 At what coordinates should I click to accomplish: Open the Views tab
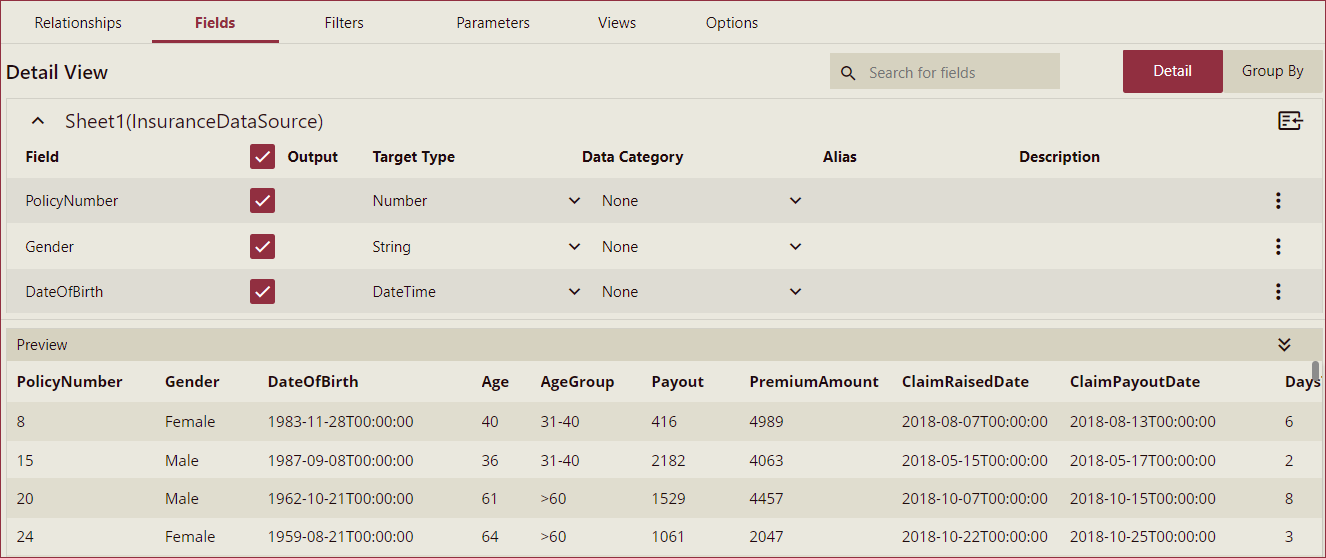click(617, 23)
